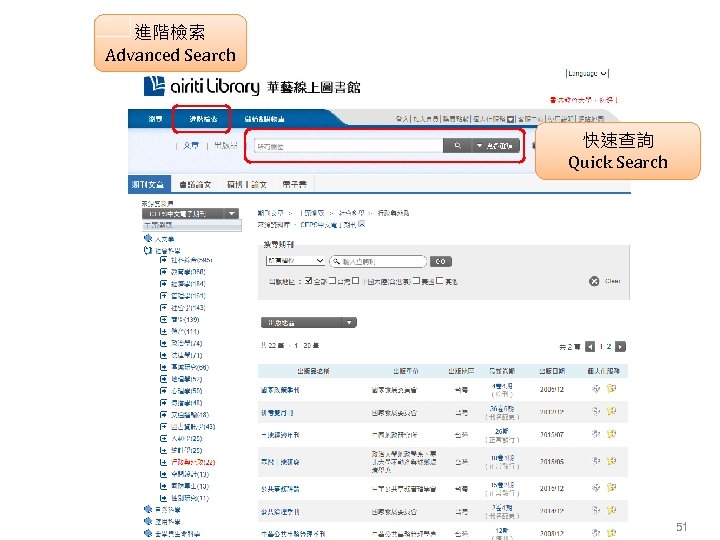The image size is (720, 540).
Task: Uncheck the 全部 region checkbox
Action: [x=309, y=281]
